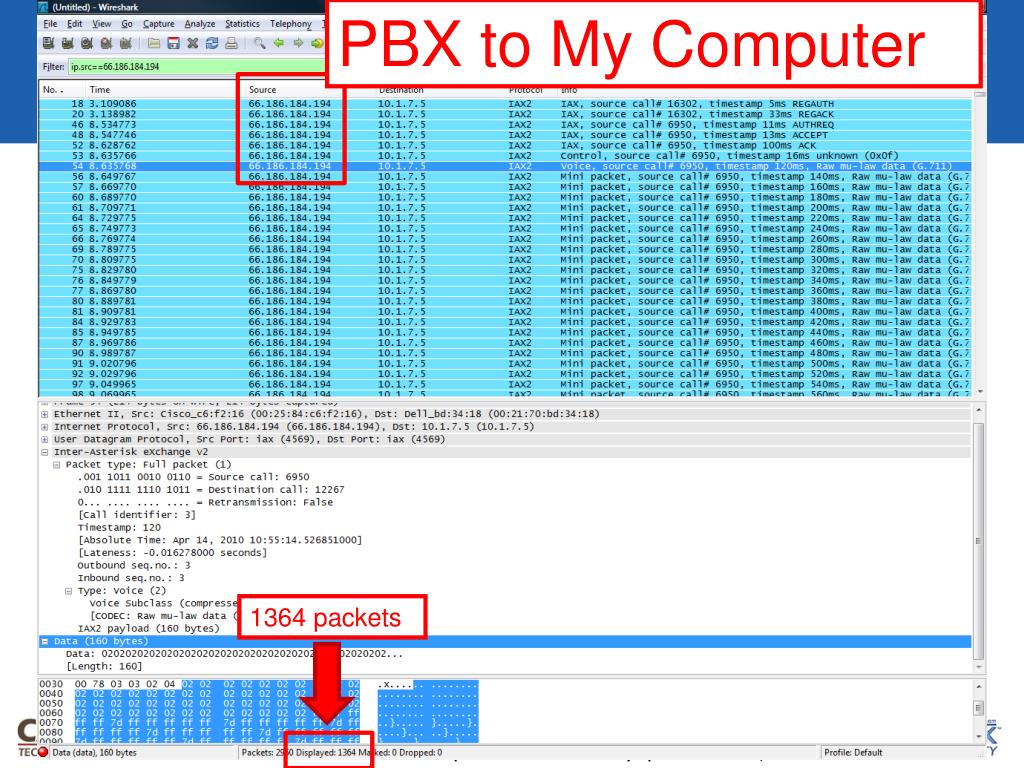Select packet 20 REGACK row

(505, 114)
